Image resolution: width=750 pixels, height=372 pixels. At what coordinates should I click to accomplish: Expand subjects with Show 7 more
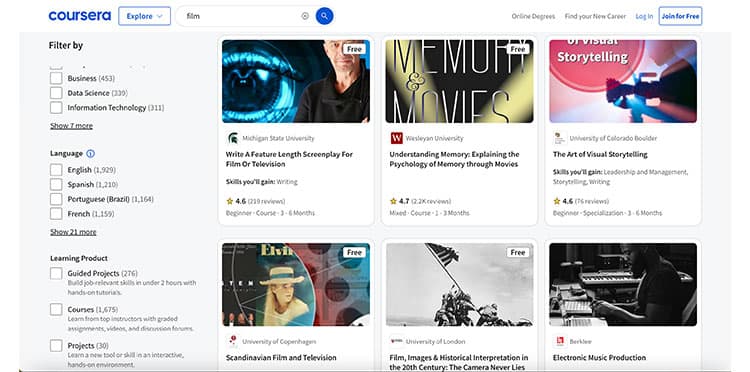point(71,126)
